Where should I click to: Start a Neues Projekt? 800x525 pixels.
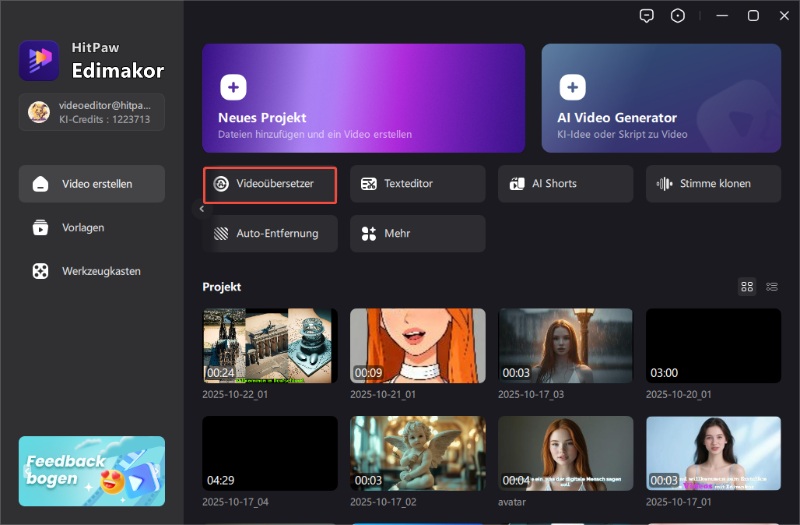tap(363, 98)
